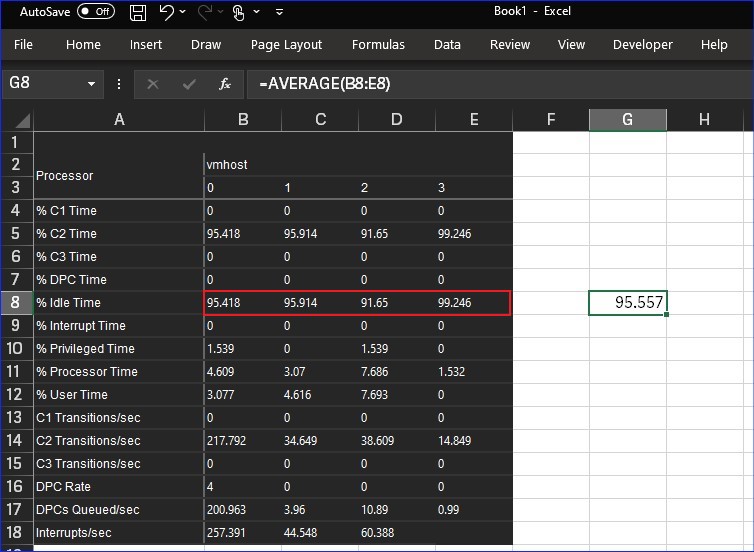Image resolution: width=754 pixels, height=552 pixels.
Task: Toggle the AutoSave switch
Action: click(96, 11)
